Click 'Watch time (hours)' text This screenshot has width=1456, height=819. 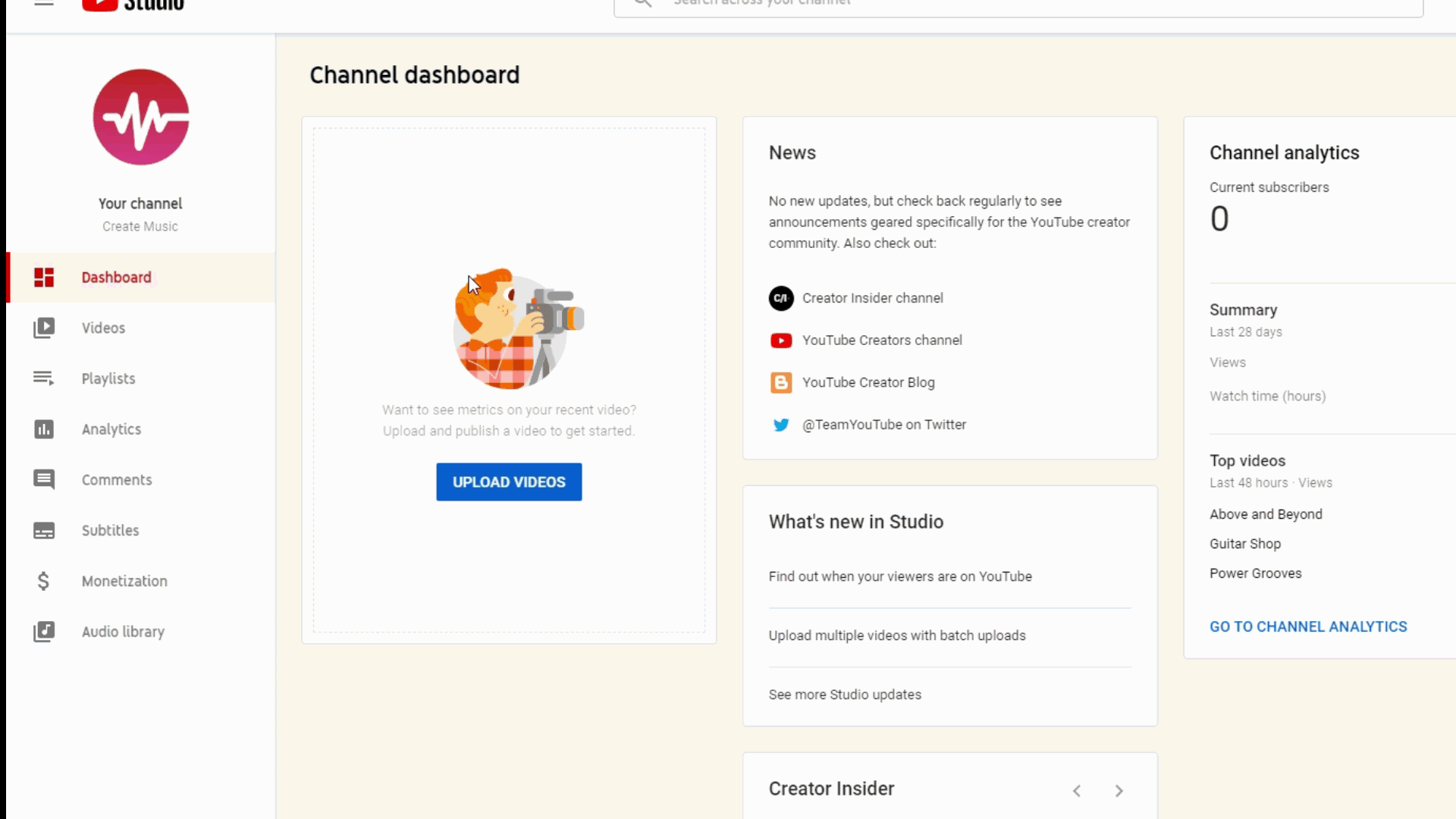point(1268,396)
